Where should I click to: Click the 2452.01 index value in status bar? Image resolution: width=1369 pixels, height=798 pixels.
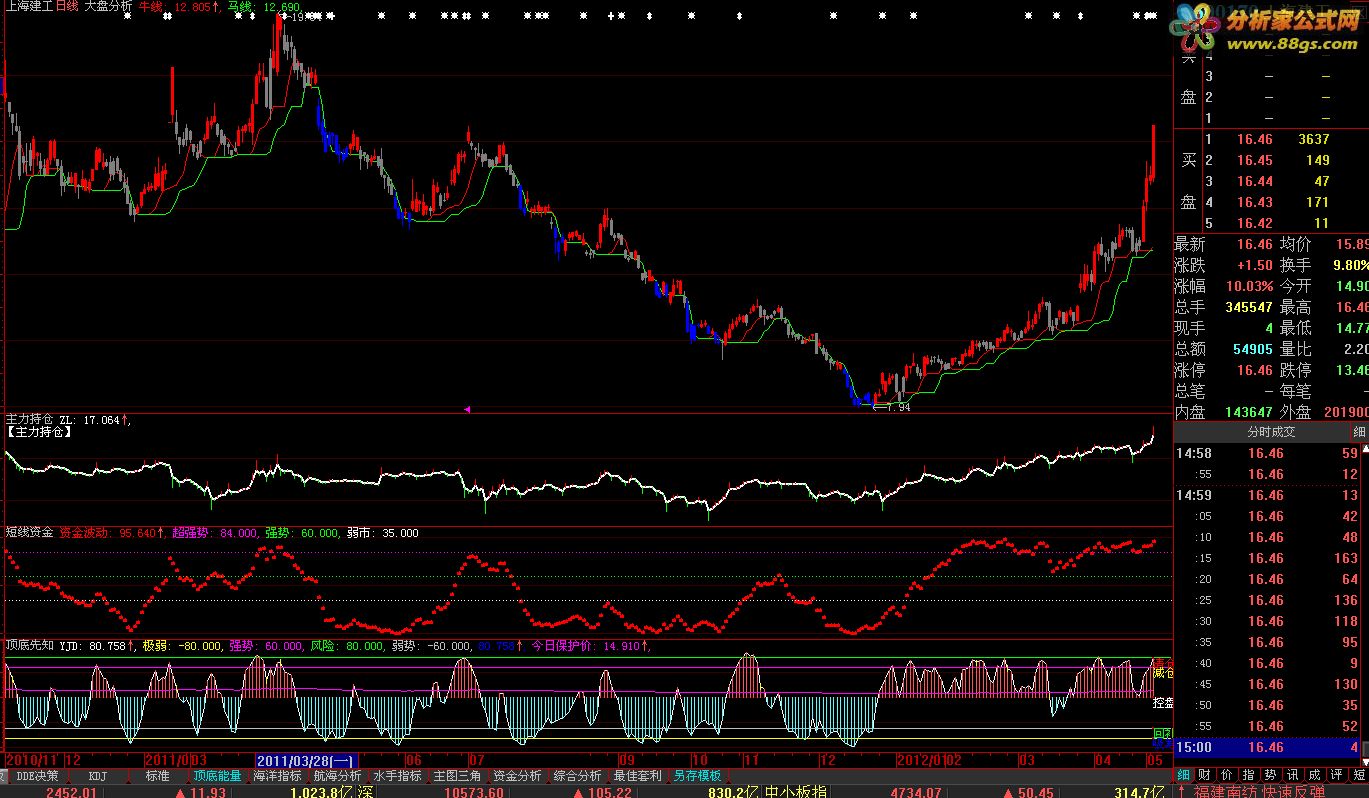(69, 791)
